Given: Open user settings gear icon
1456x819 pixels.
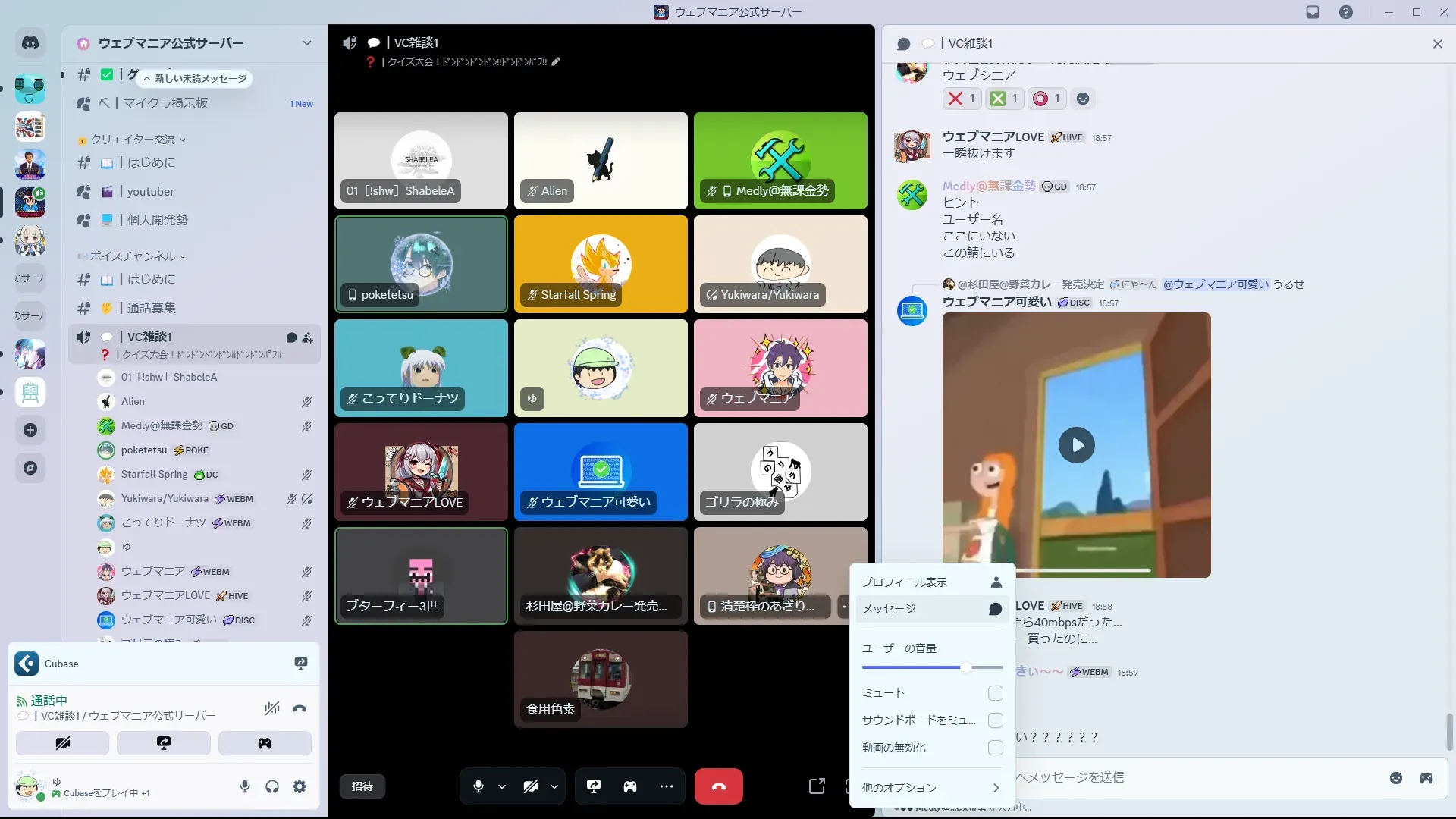Looking at the screenshot, I should click(300, 786).
